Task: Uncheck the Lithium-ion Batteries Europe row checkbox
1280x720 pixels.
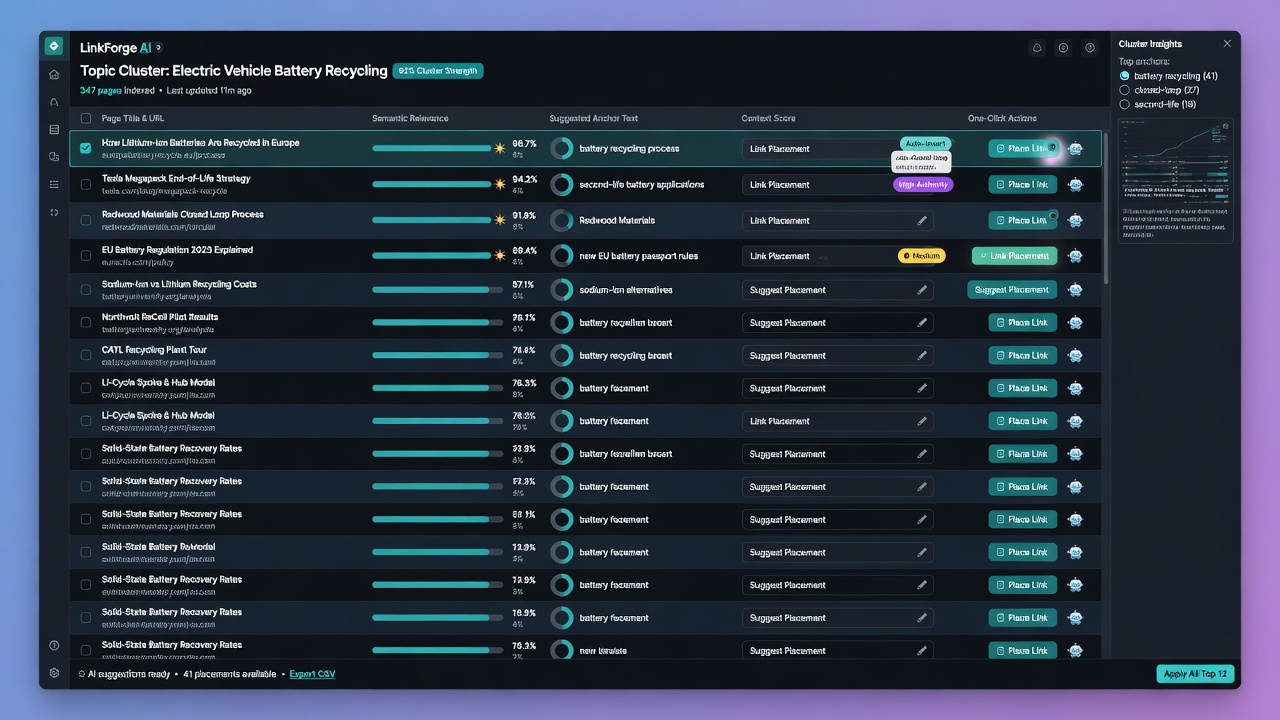Action: [x=85, y=148]
